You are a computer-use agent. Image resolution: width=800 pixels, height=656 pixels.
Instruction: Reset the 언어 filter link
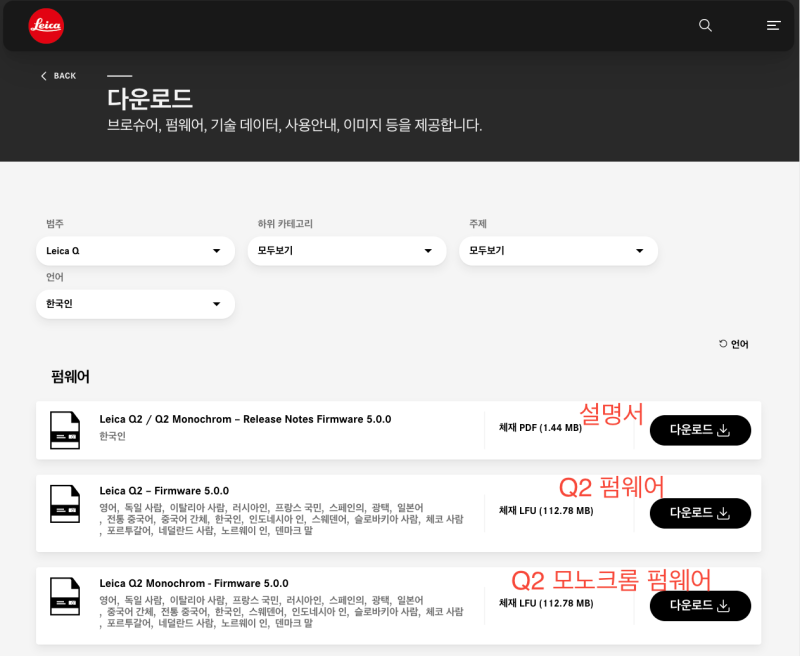point(734,344)
